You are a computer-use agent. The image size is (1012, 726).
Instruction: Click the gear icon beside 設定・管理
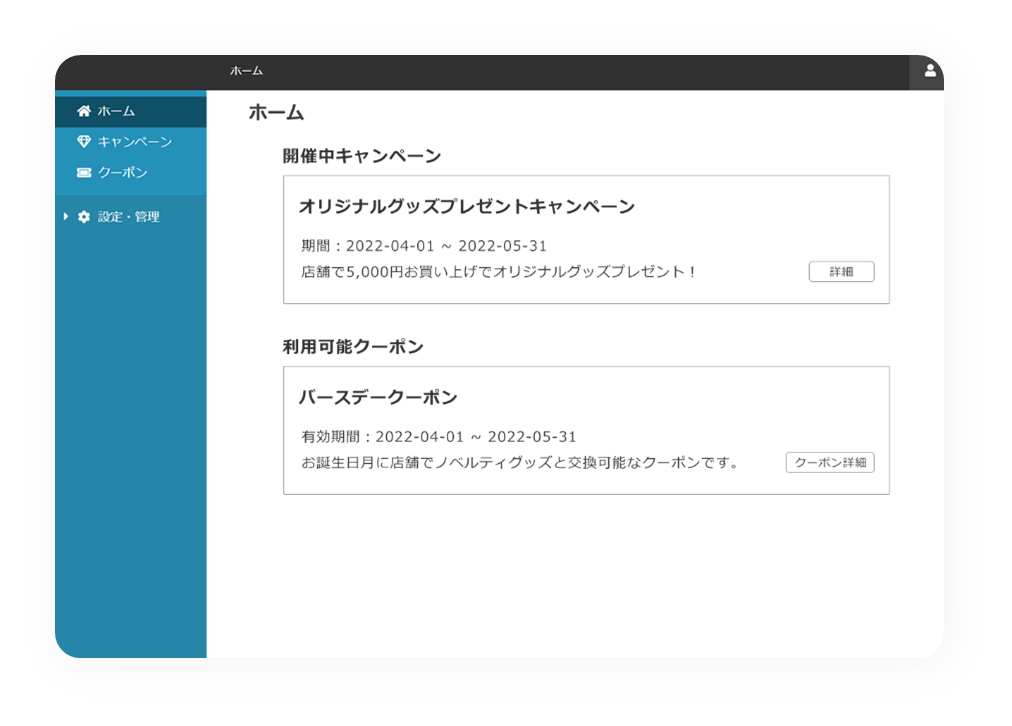point(84,217)
